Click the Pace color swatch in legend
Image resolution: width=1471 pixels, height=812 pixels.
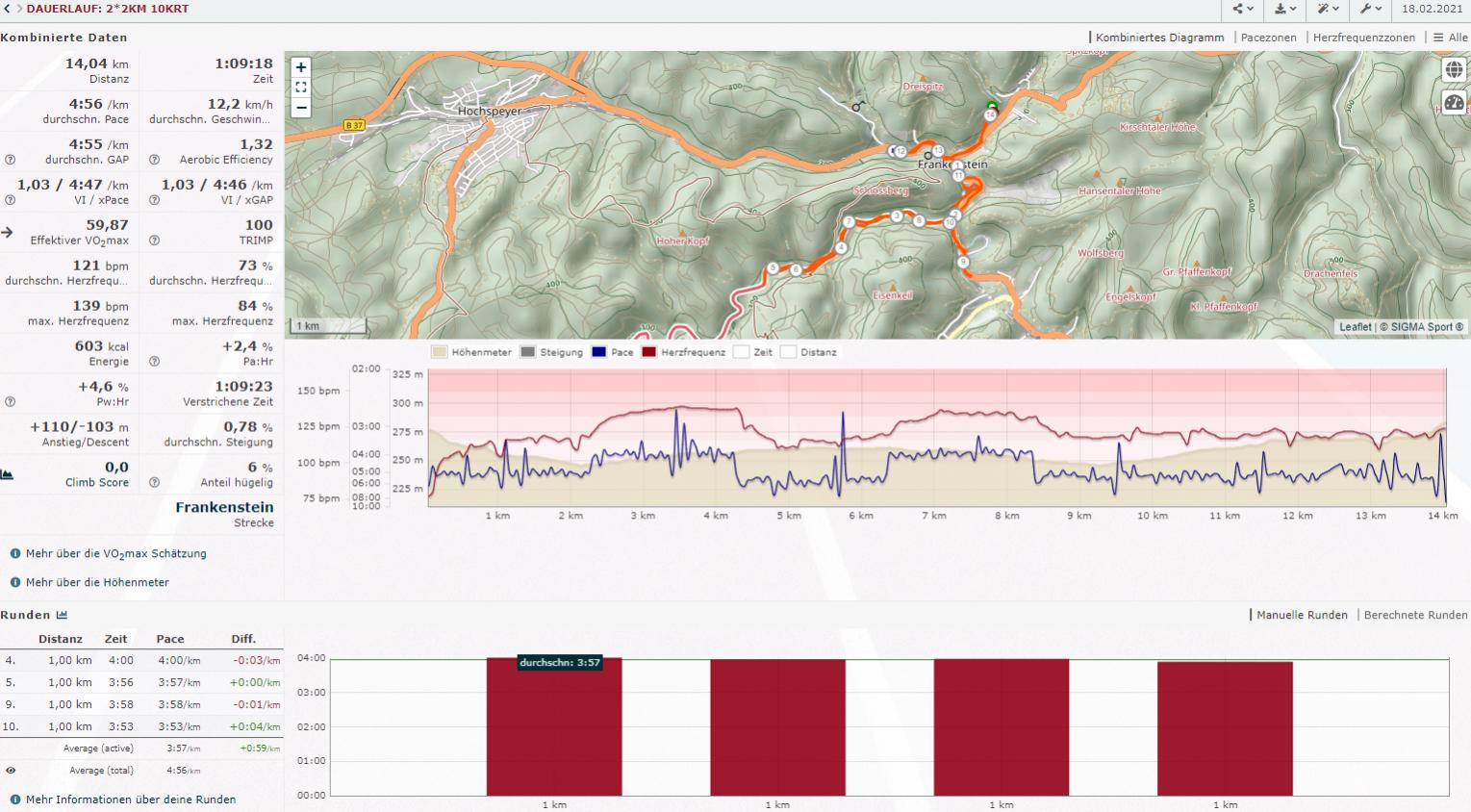click(x=599, y=352)
